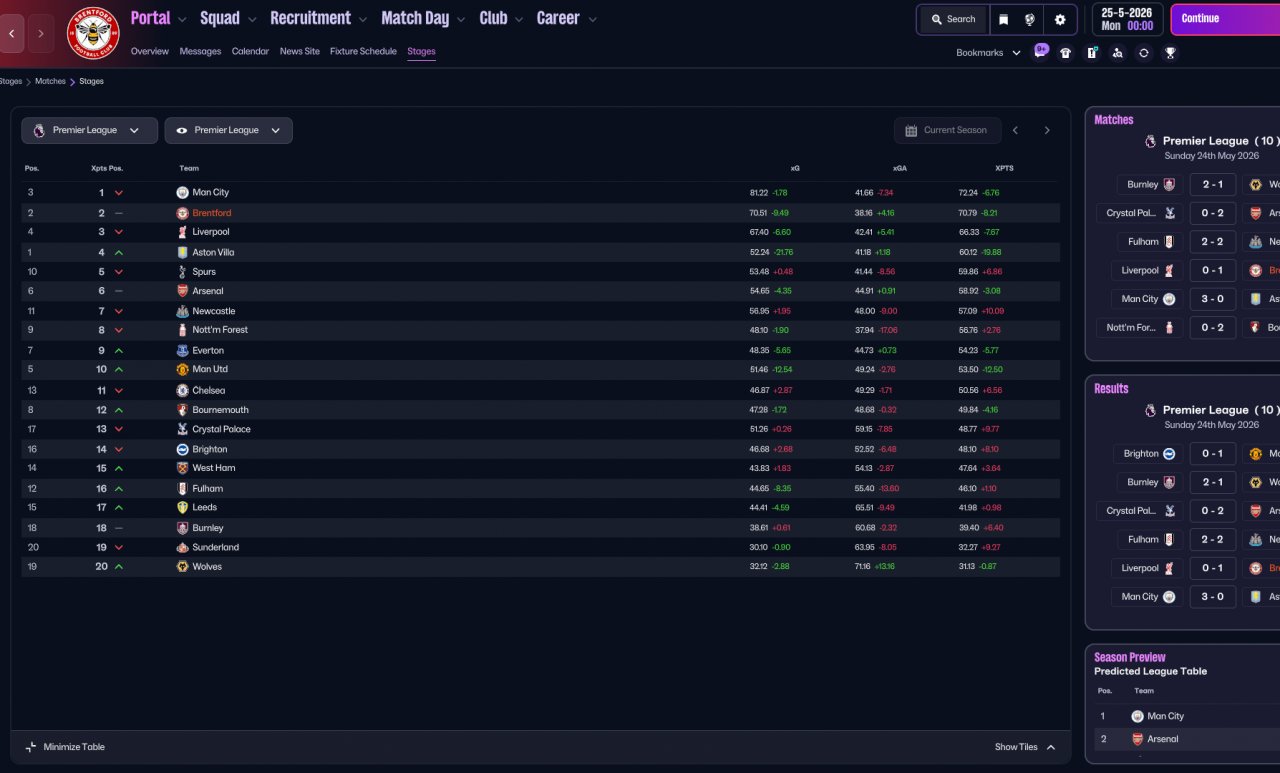Expand the Career menu chevron
Image resolution: width=1280 pixels, height=773 pixels.
592,19
